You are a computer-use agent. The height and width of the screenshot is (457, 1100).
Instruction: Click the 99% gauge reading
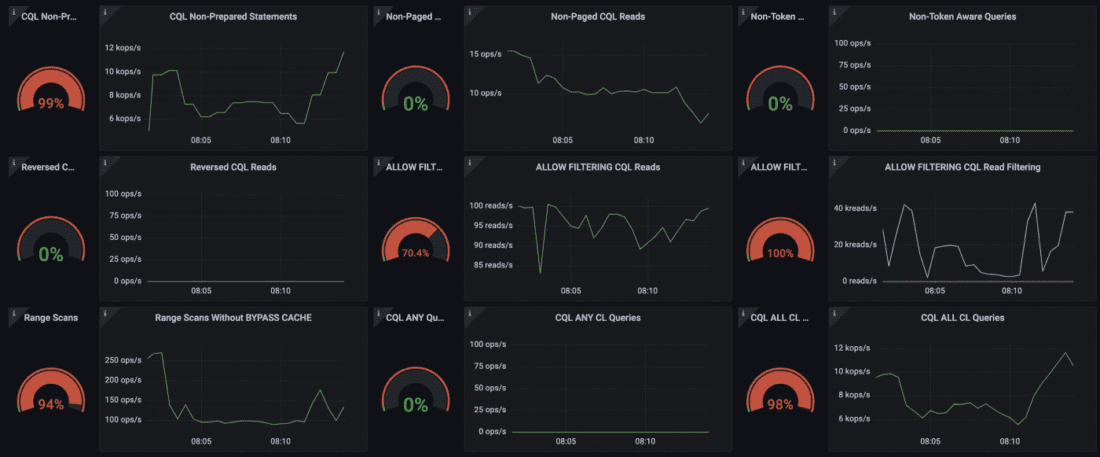tap(51, 103)
